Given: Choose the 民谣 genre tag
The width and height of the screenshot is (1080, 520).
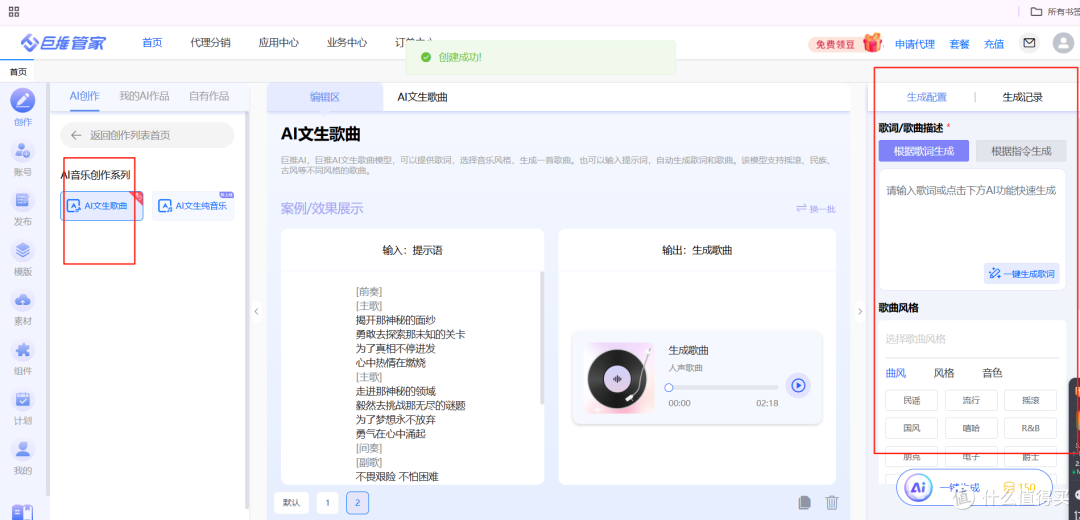Looking at the screenshot, I should pyautogui.click(x=911, y=399).
